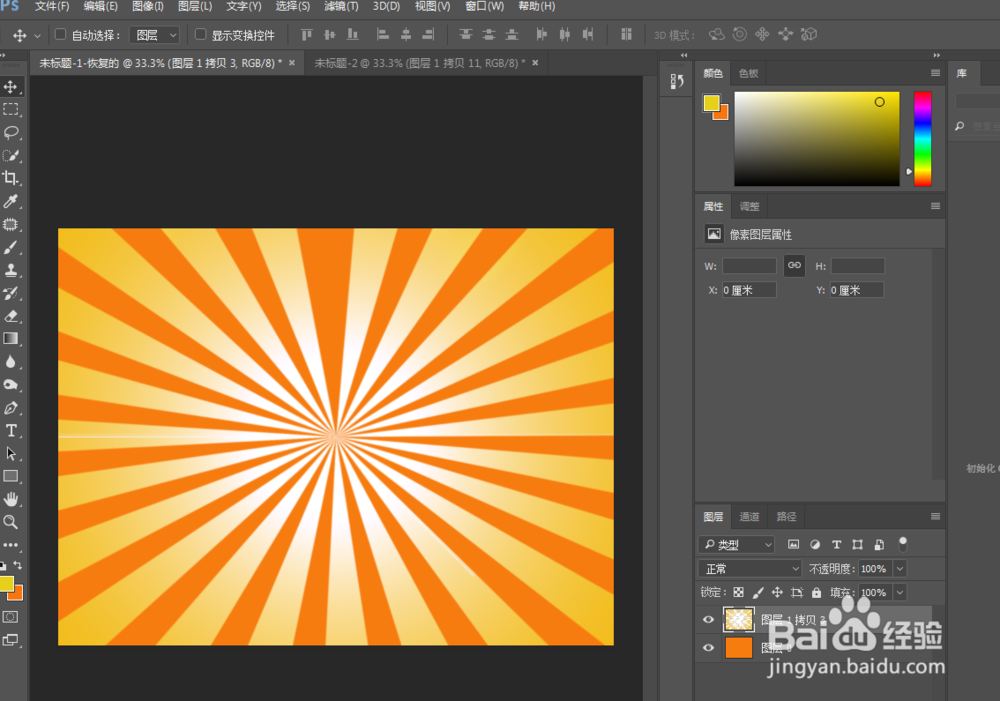Open the 类型 layer filter dropdown

737,544
